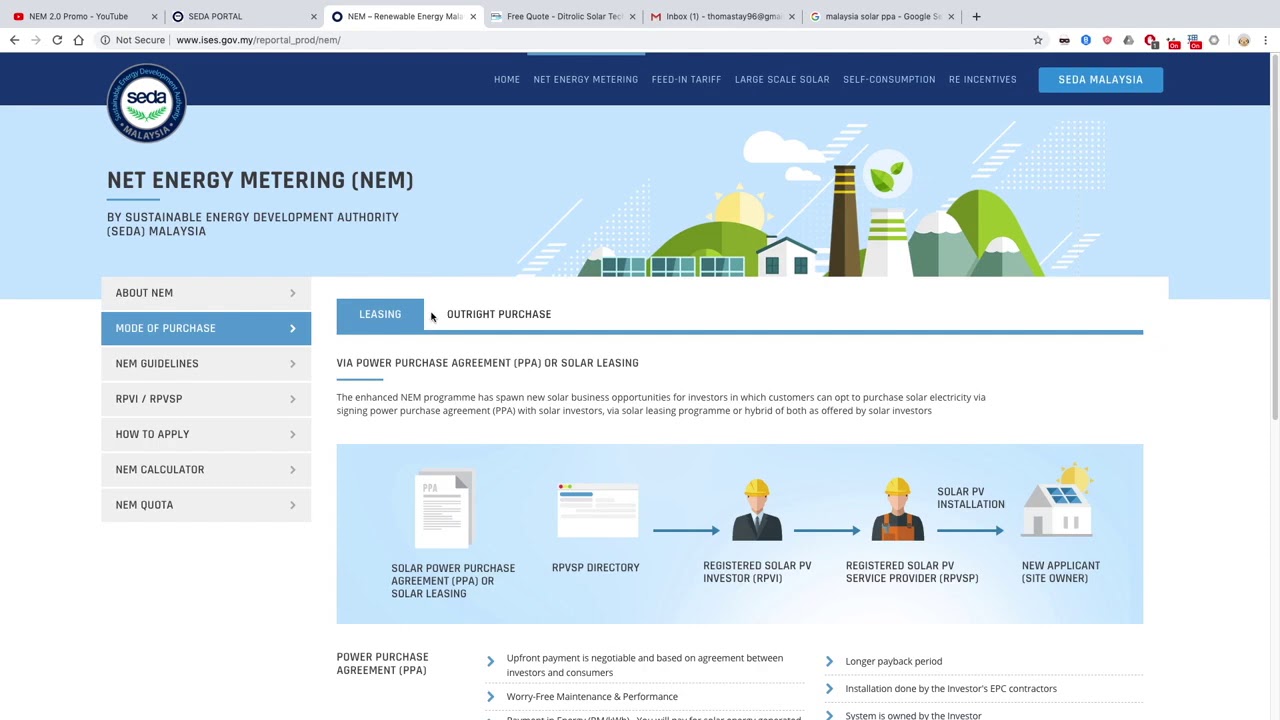Viewport: 1280px width, 720px height.
Task: Open the browser home page
Action: pyautogui.click(x=79, y=40)
